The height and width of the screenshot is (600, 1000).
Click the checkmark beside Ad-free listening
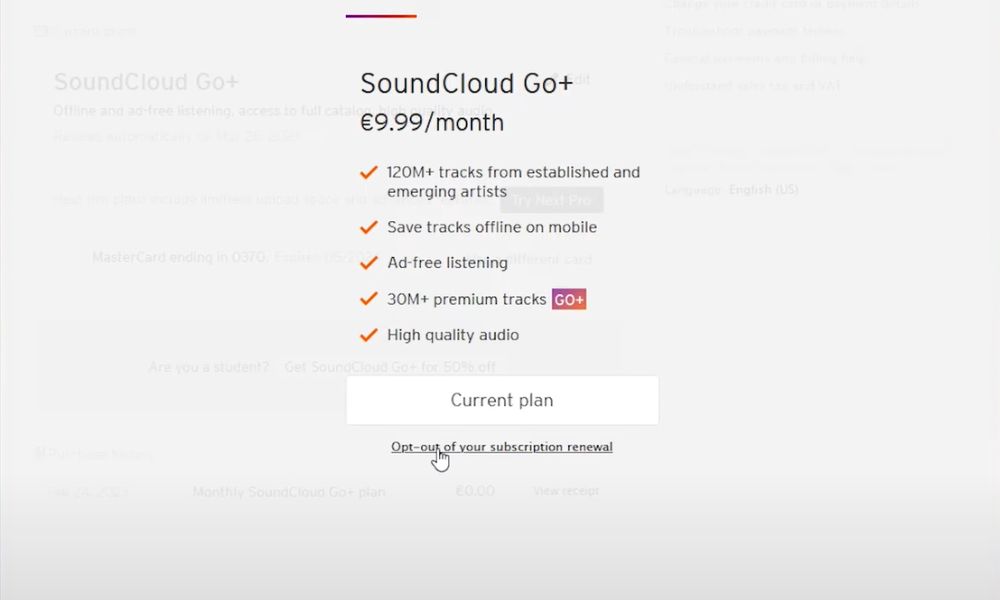click(369, 262)
